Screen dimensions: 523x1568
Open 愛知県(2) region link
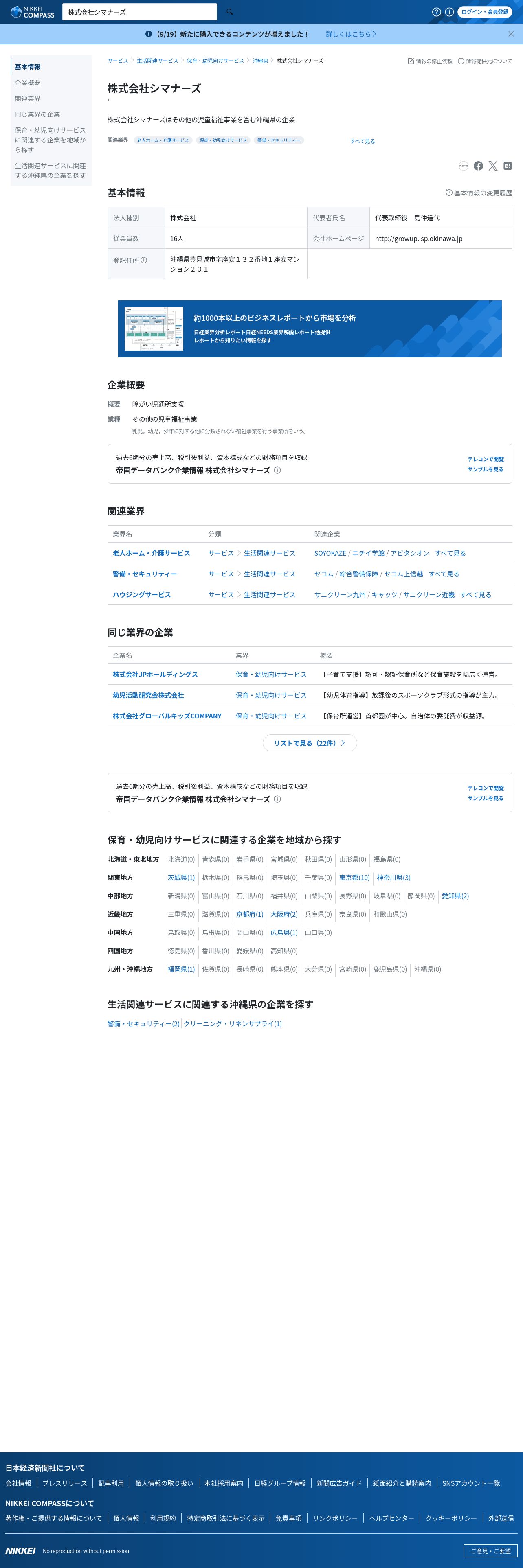pyautogui.click(x=455, y=896)
